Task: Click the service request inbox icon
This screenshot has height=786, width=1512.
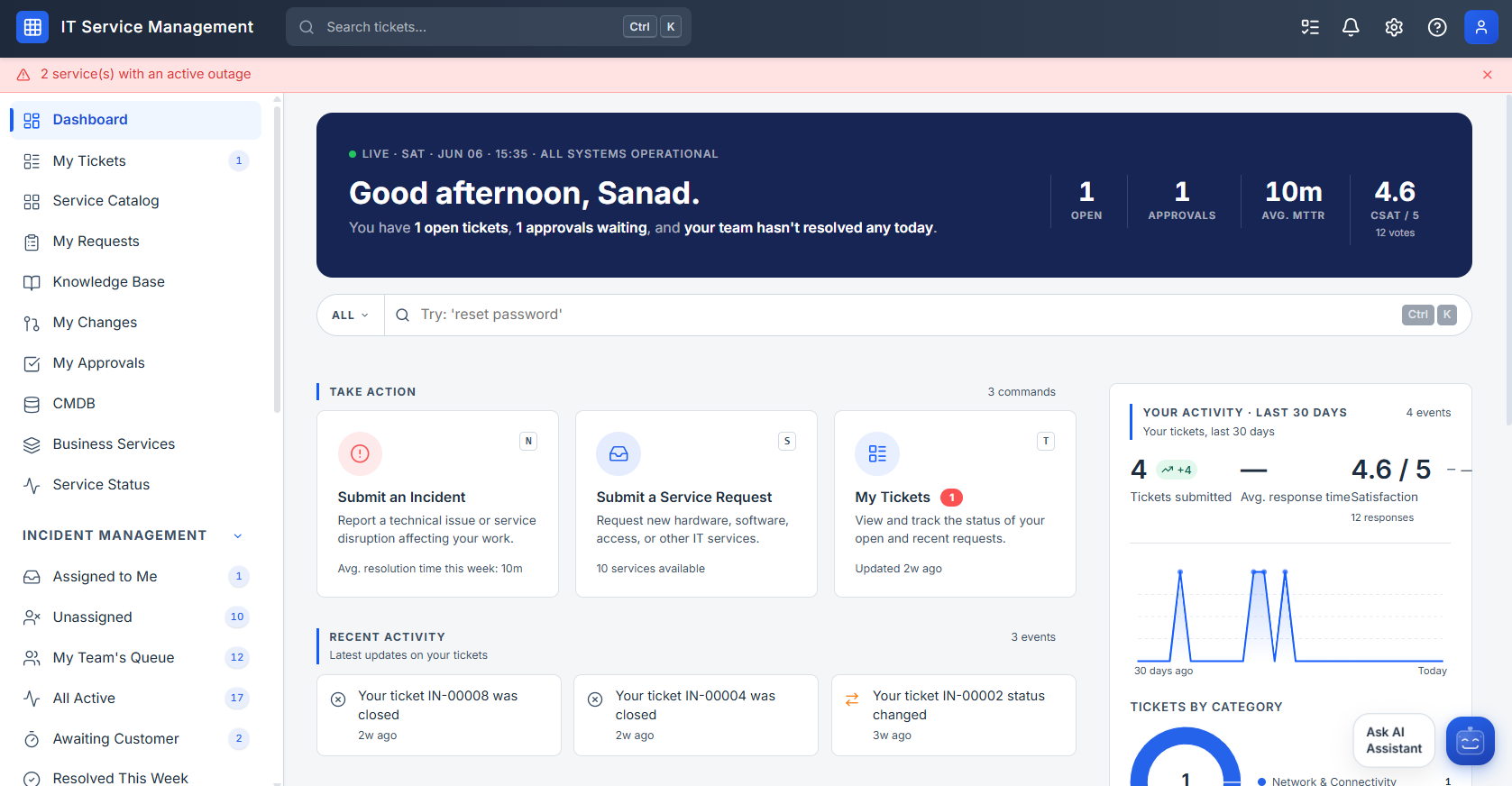Action: 619,454
